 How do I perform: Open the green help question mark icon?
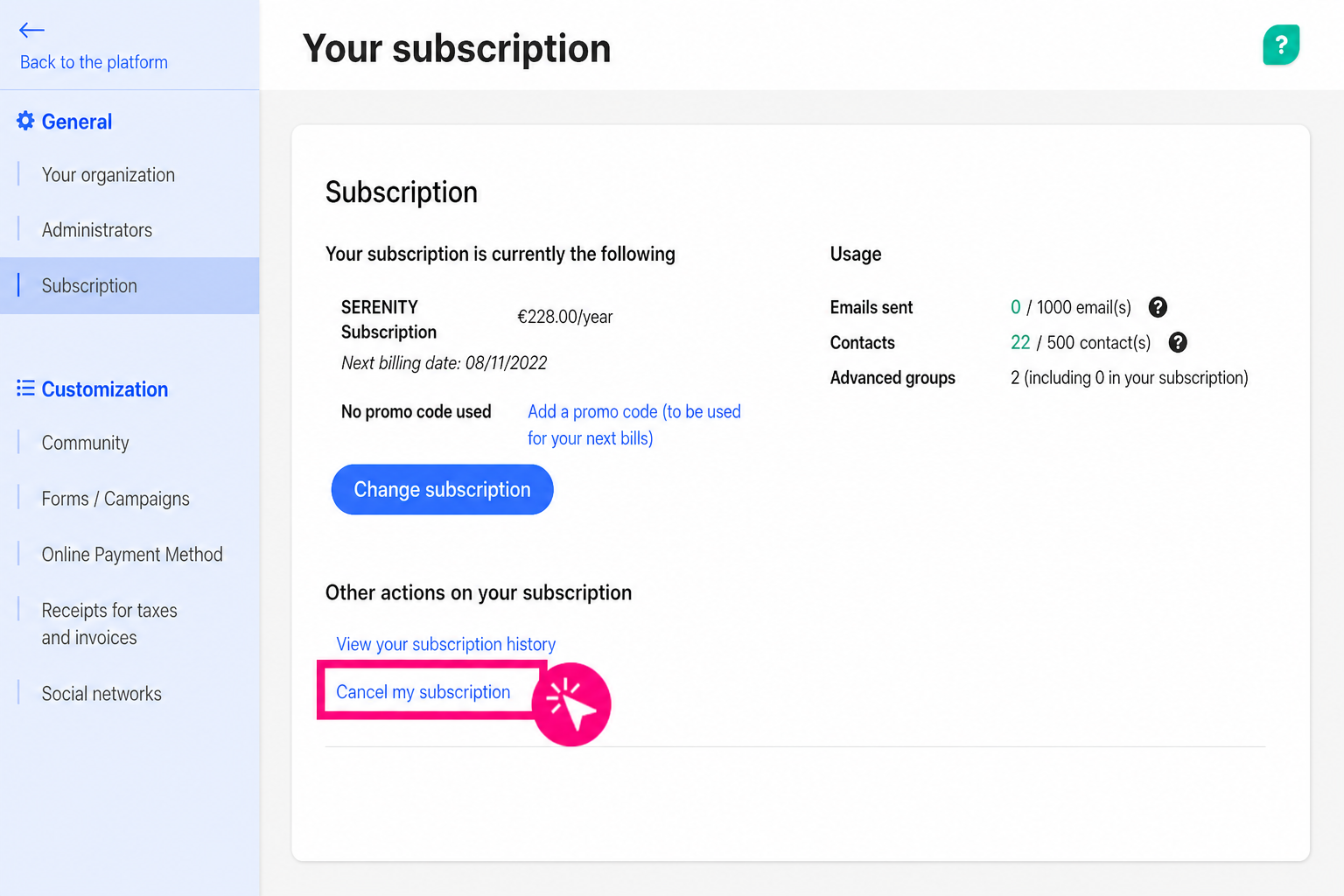(x=1281, y=45)
